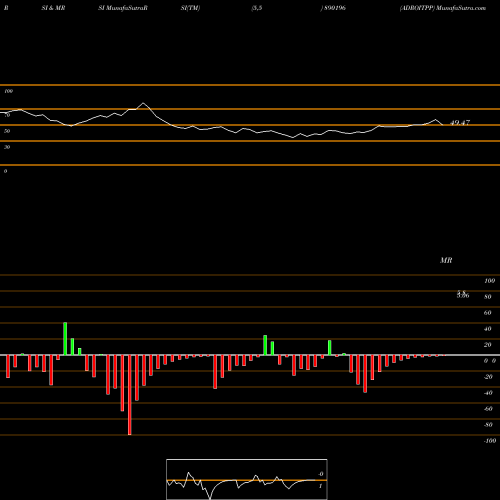Click the longest red bar reaching -100
Screen dimensions: 500x500
tap(130, 395)
